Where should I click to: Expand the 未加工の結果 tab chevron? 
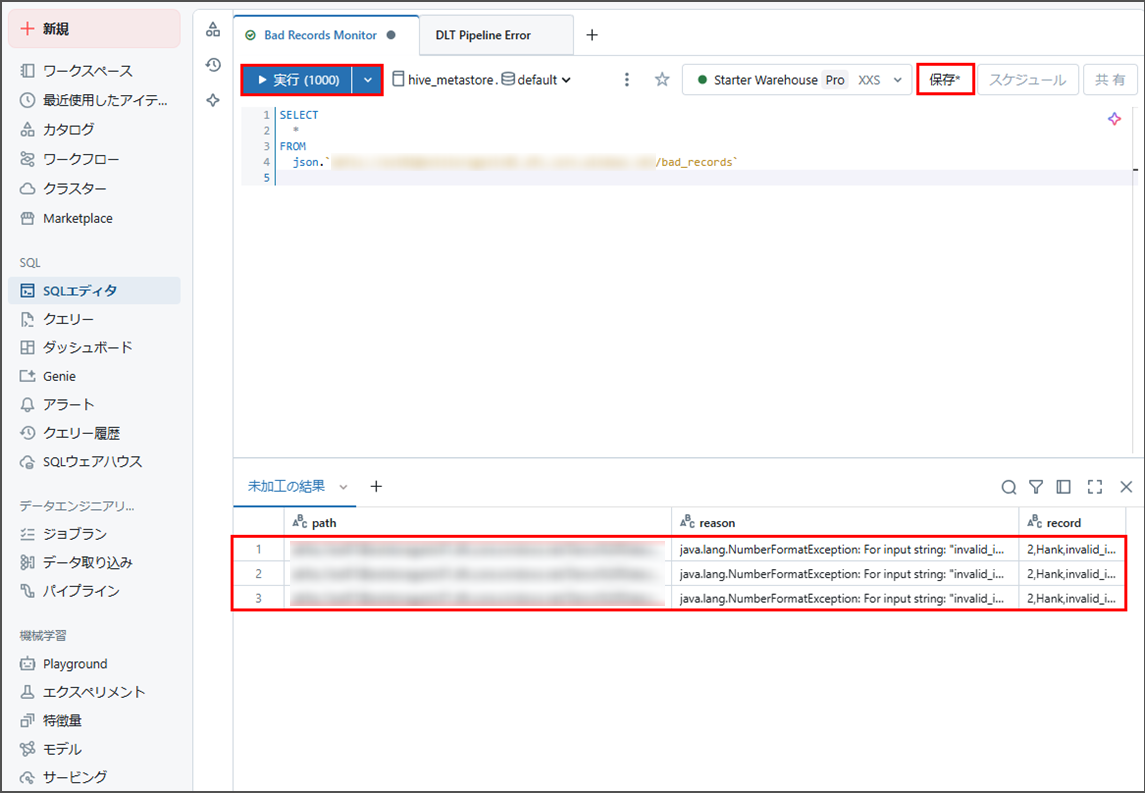point(344,487)
